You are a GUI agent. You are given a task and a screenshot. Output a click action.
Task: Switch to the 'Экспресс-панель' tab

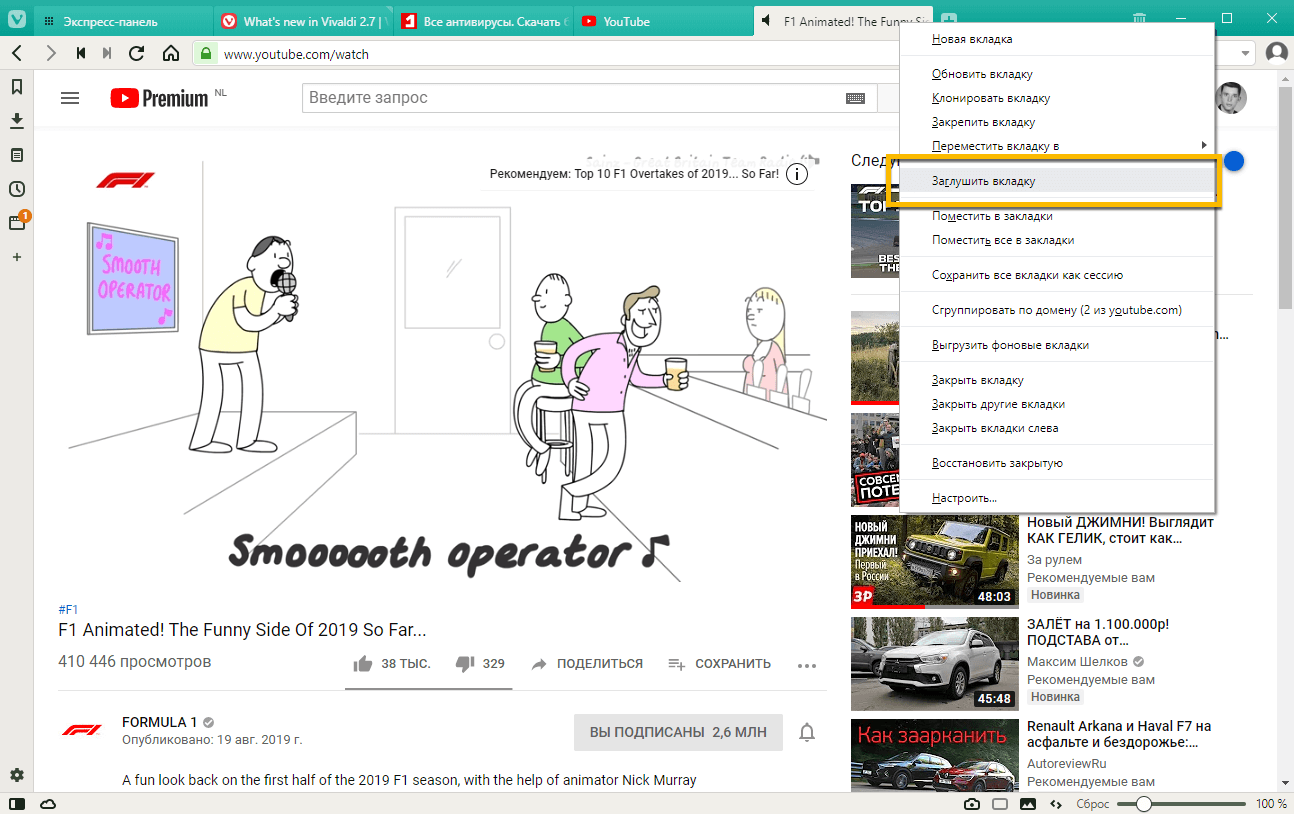point(123,21)
